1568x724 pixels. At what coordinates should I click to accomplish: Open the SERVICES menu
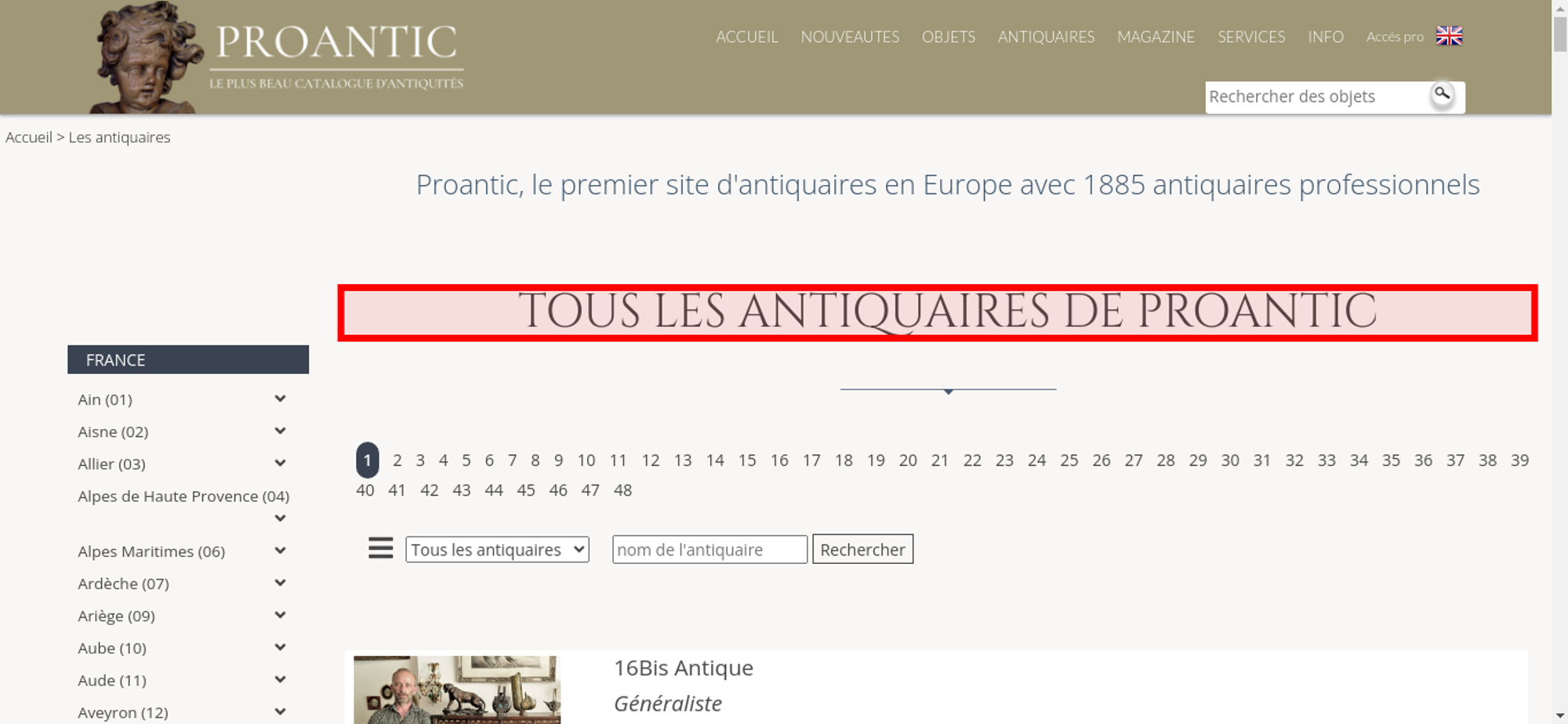[1251, 37]
